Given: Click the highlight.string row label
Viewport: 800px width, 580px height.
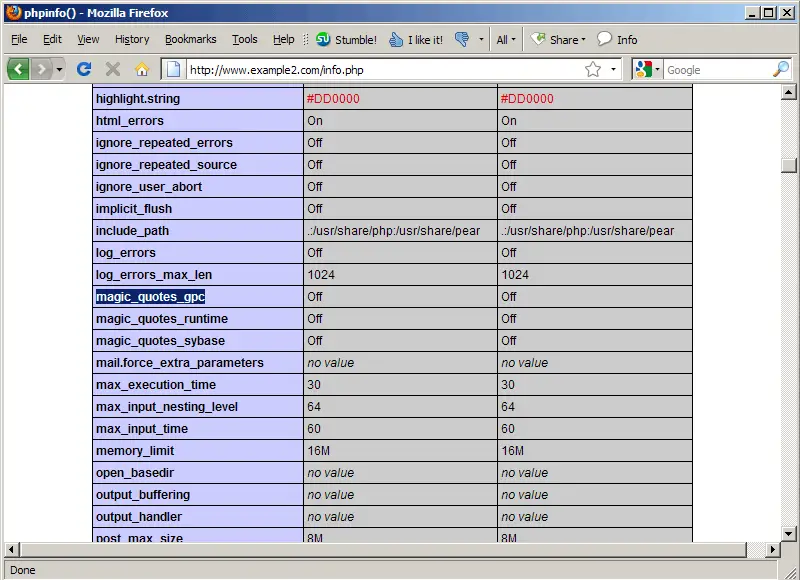Looking at the screenshot, I should pos(138,99).
